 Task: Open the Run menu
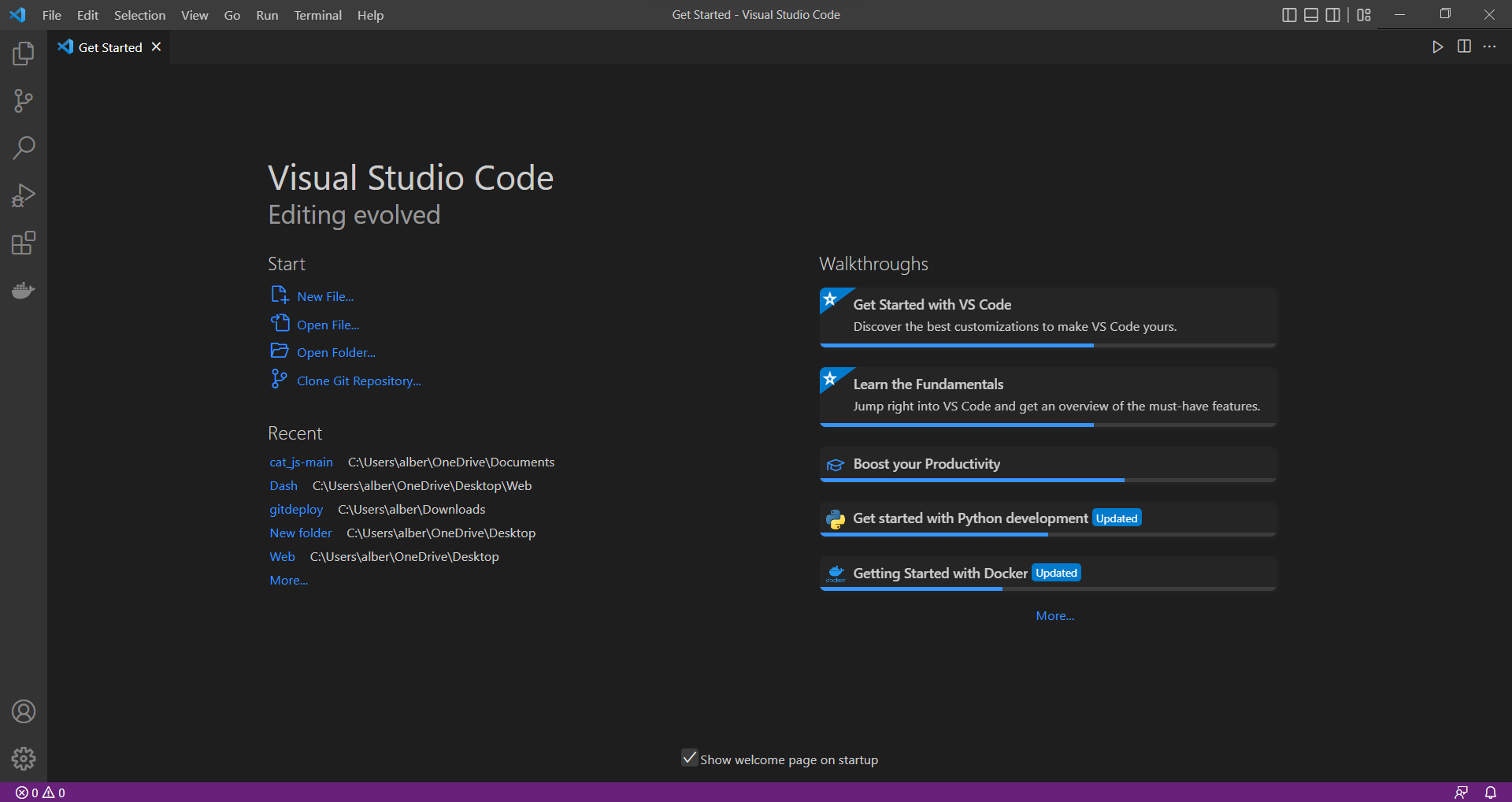pyautogui.click(x=267, y=15)
